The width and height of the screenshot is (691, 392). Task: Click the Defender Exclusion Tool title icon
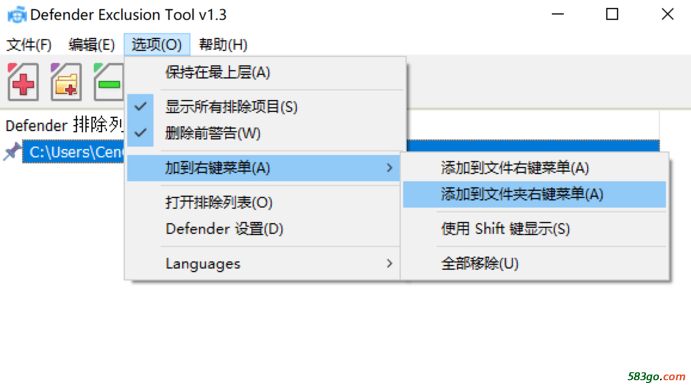[17, 15]
